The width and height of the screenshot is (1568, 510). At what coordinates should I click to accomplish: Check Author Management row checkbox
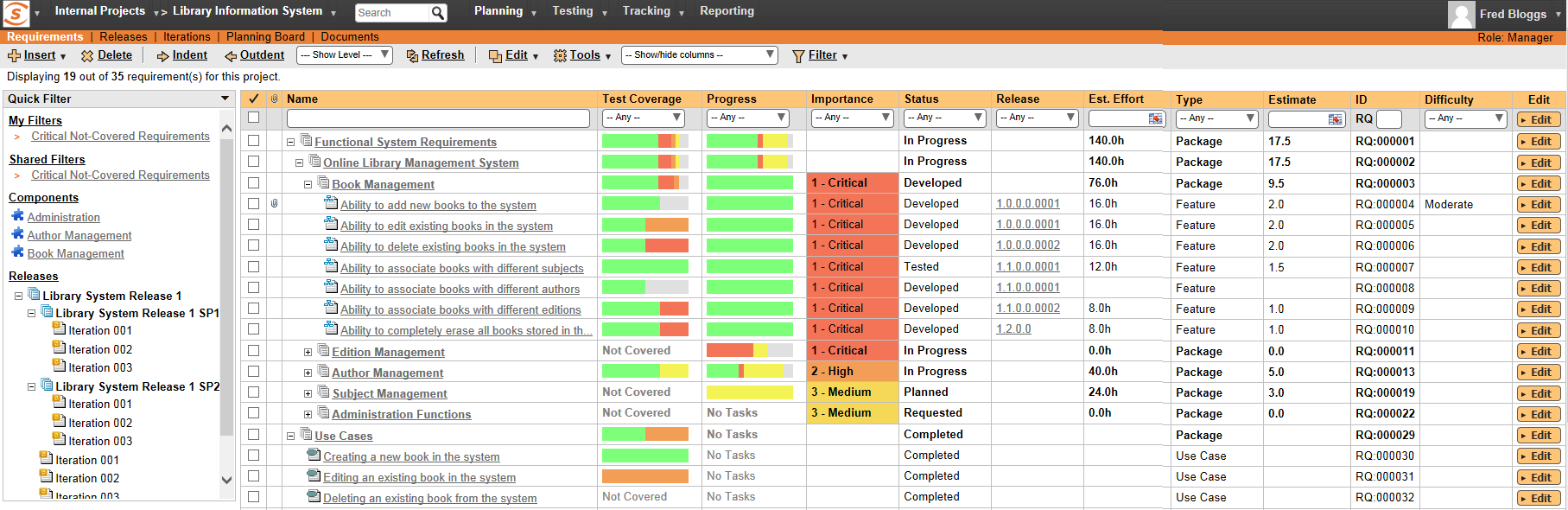pos(253,371)
